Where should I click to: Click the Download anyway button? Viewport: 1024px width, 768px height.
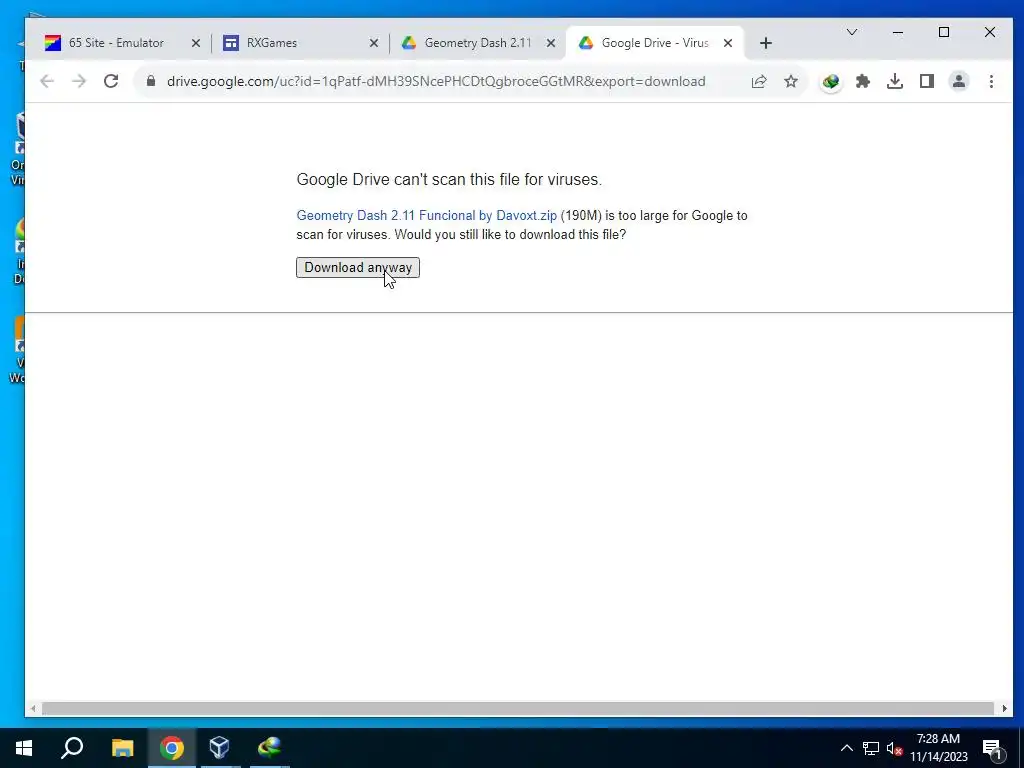click(358, 268)
